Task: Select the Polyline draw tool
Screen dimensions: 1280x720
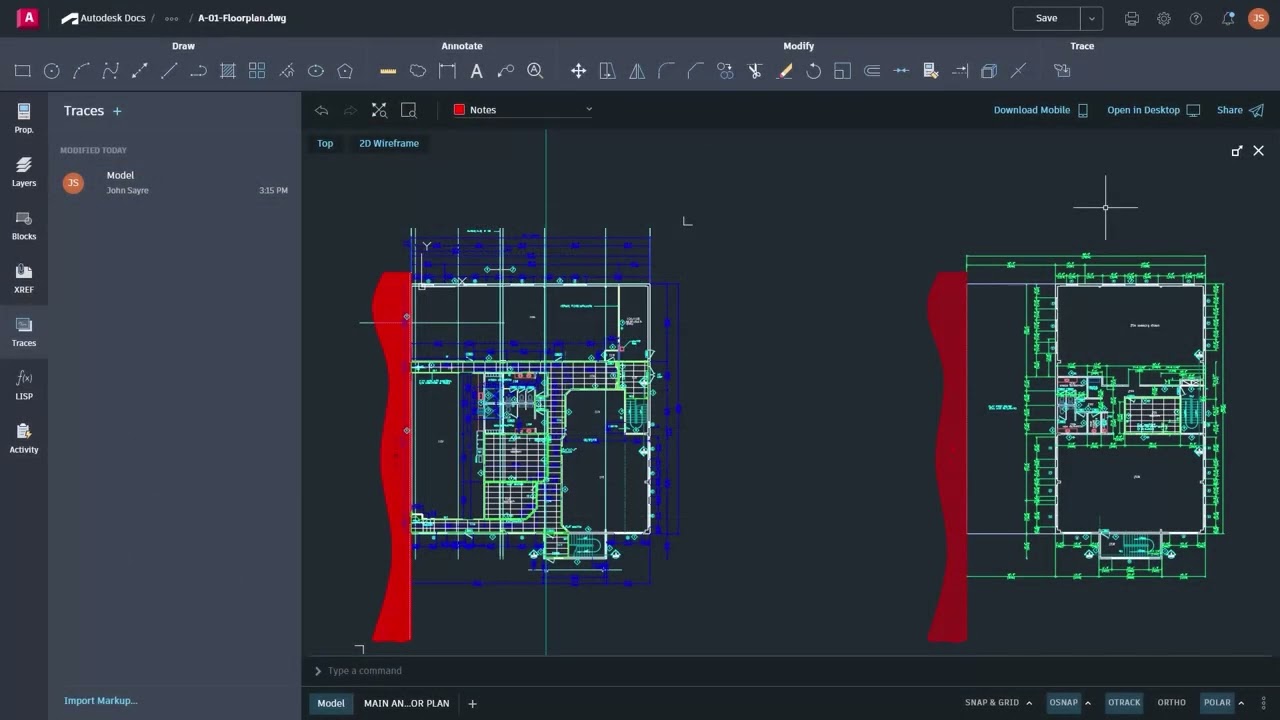Action: point(197,70)
